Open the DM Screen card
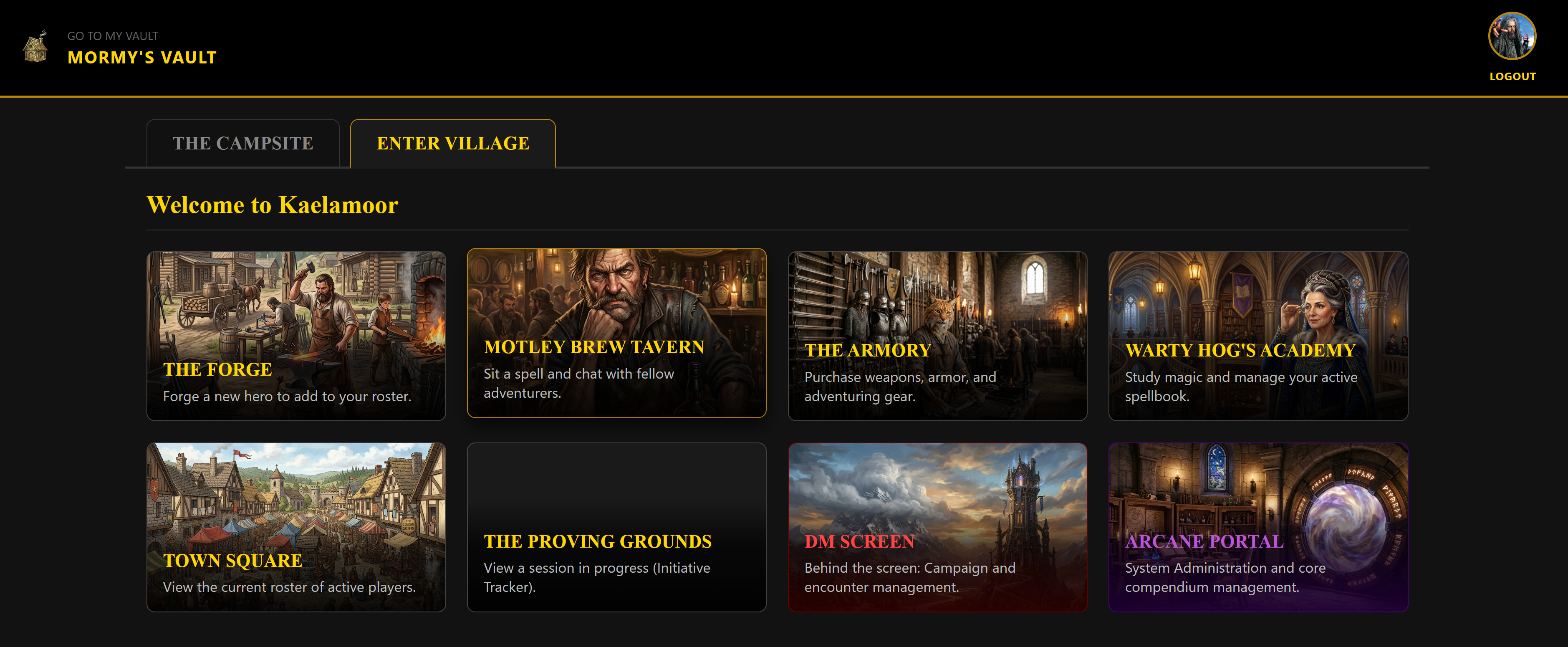 (937, 527)
